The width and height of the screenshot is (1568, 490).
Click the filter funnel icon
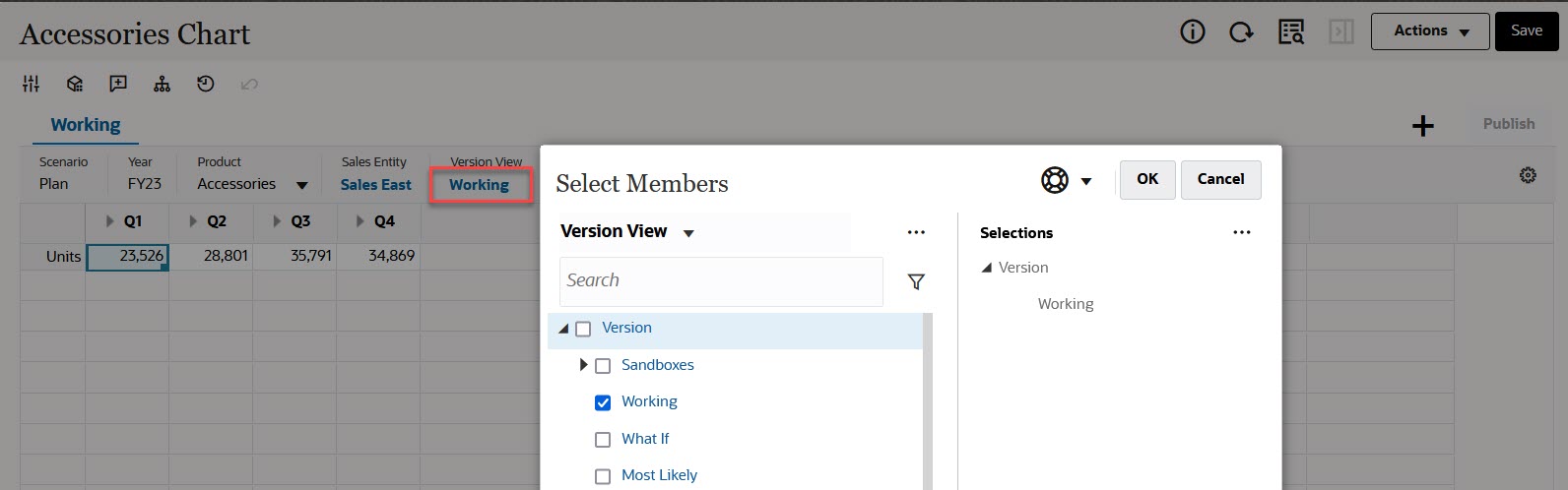coord(916,281)
